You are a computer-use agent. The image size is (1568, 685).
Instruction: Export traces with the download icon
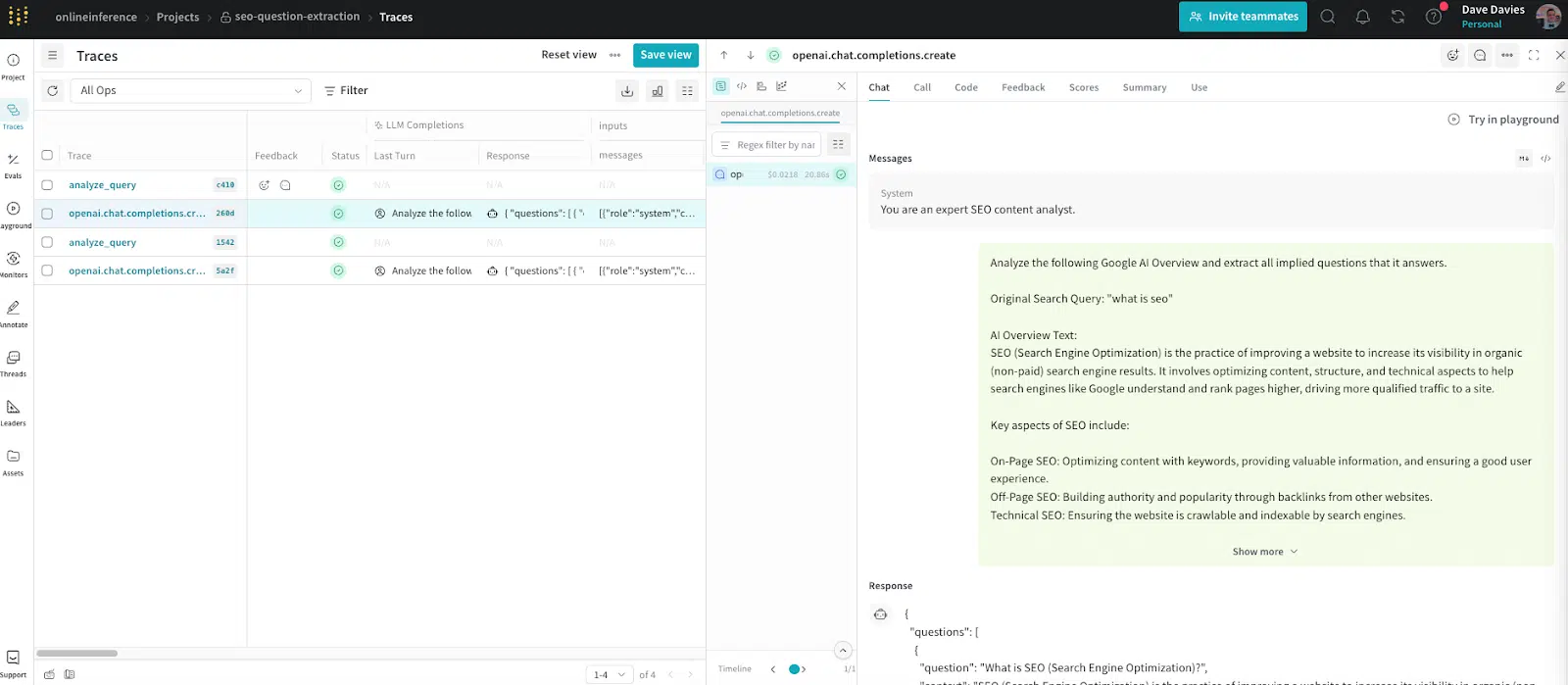627,91
